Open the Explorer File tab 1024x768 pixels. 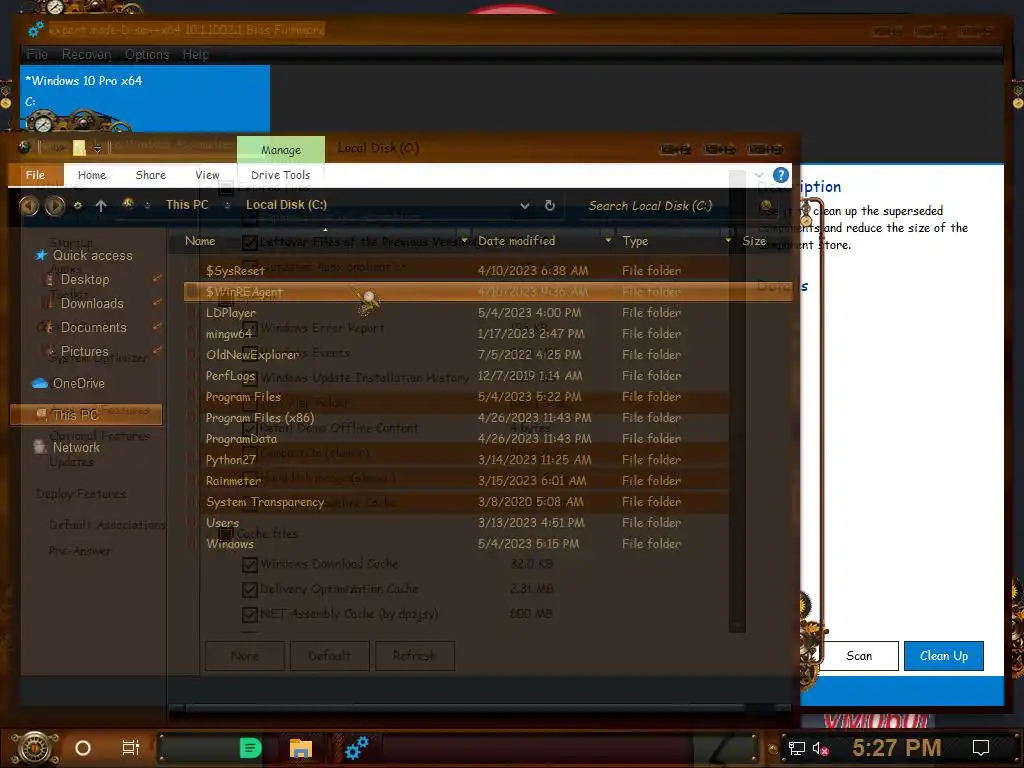point(35,175)
